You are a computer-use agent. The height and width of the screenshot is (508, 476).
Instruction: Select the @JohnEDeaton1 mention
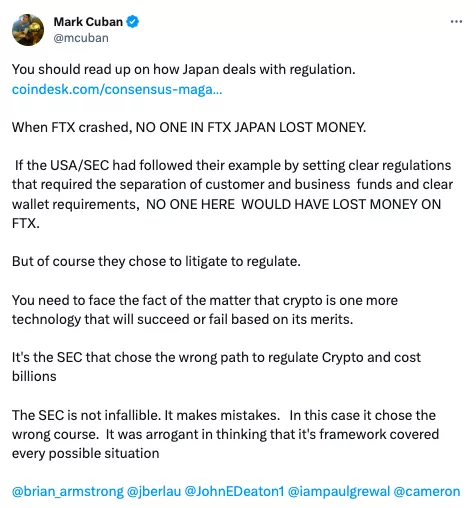coord(234,491)
